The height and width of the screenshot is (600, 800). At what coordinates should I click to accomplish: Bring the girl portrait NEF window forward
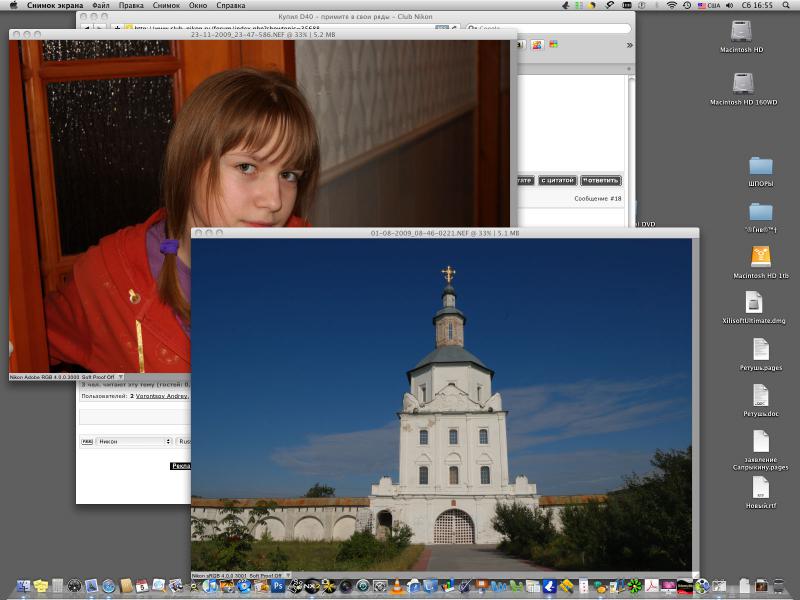click(263, 35)
